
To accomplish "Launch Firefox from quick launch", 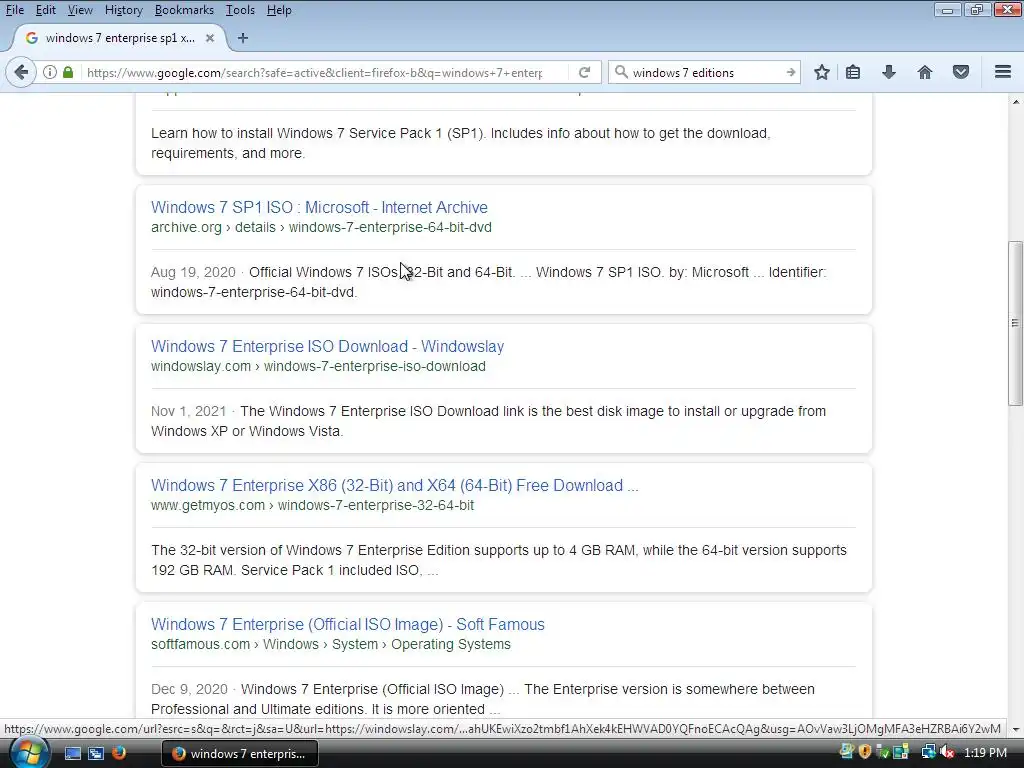I will (x=119, y=754).
